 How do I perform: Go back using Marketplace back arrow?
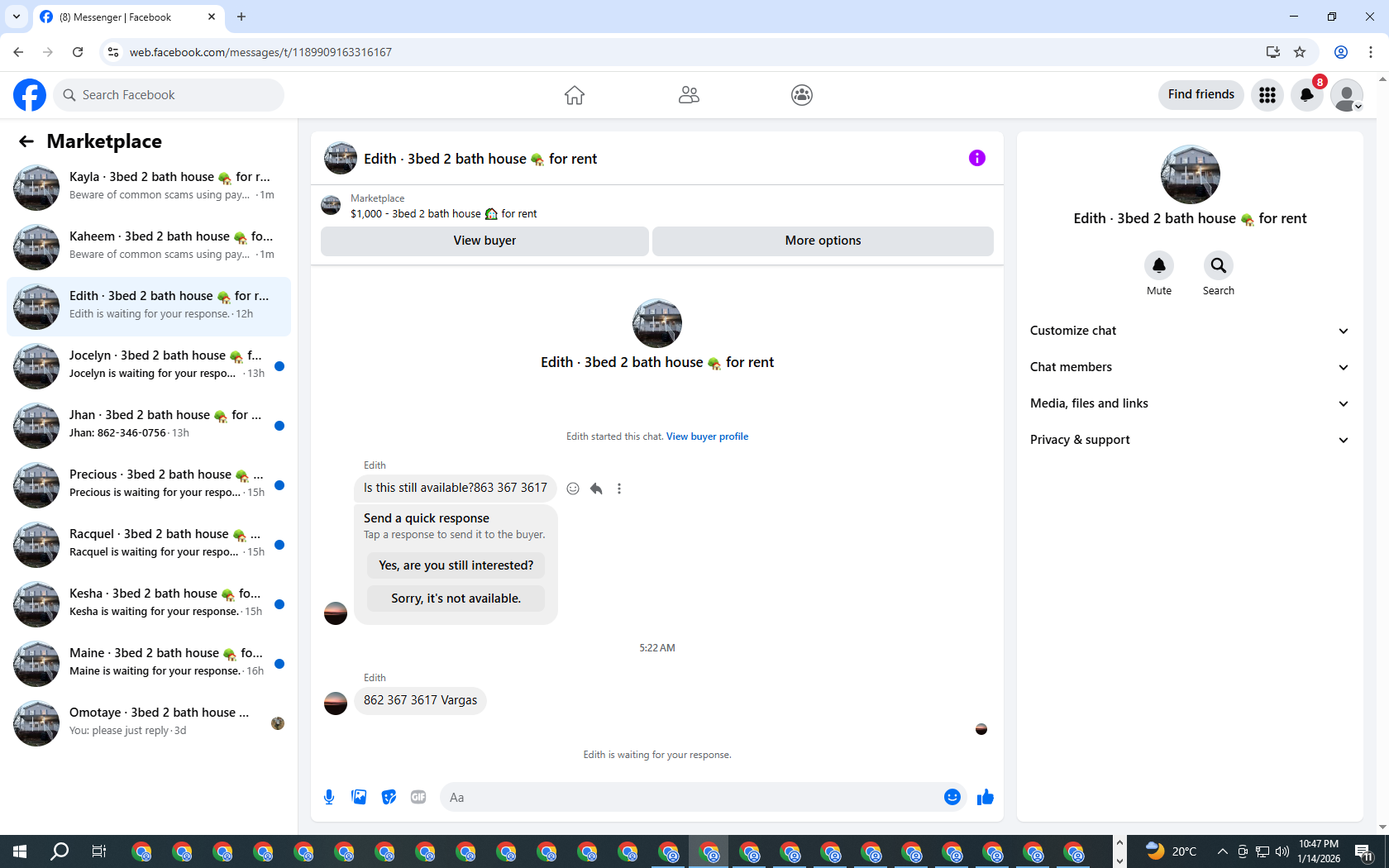click(x=26, y=141)
